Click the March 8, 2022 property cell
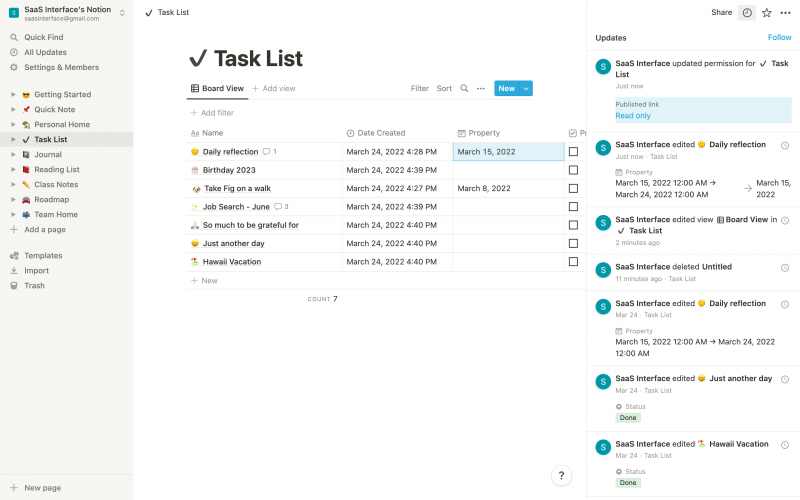The height and width of the screenshot is (500, 800). tap(509, 188)
